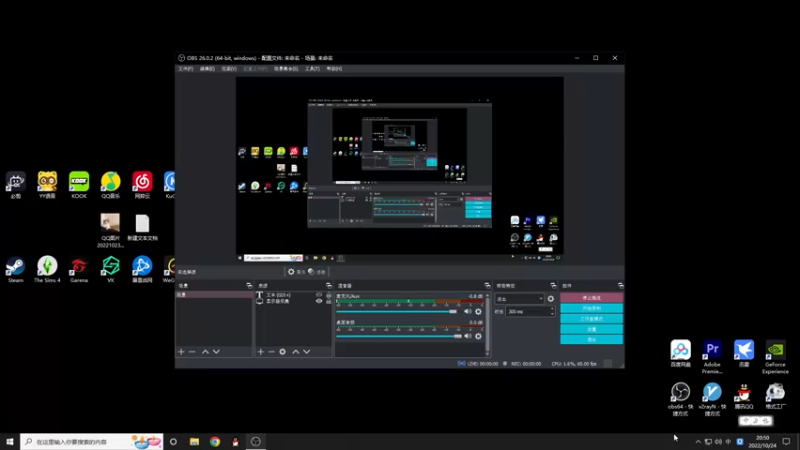Open The Sims 4 desktop shortcut
Viewport: 800px width, 450px height.
click(47, 269)
